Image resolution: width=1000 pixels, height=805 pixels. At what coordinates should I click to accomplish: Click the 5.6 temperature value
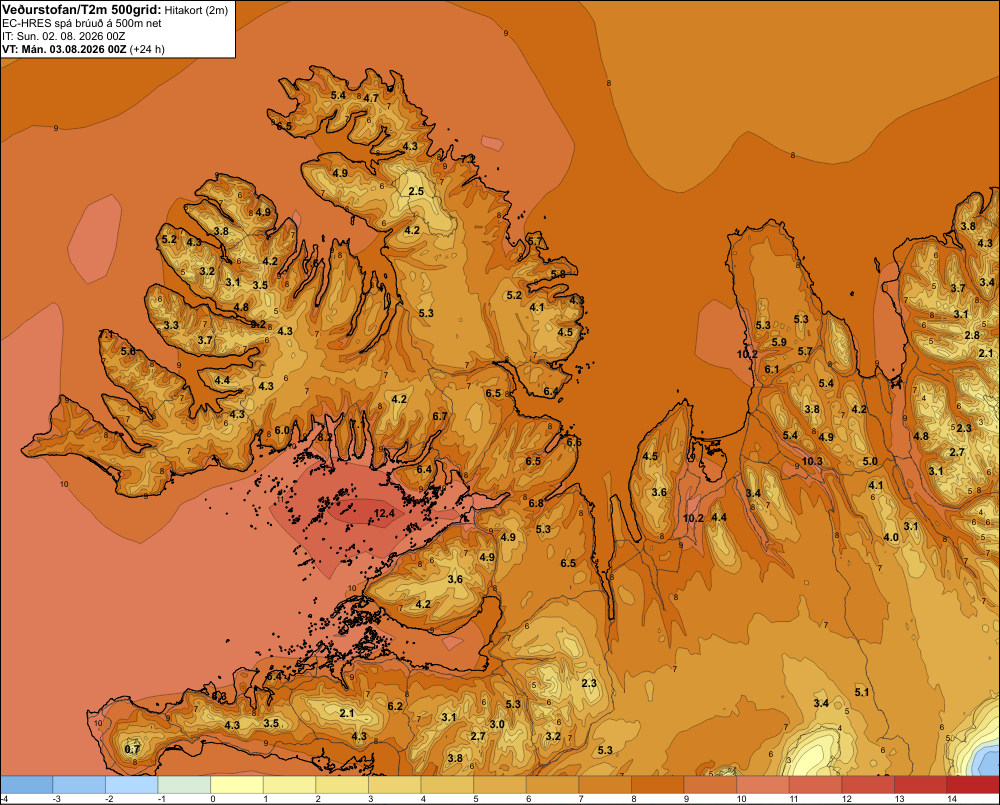(128, 351)
